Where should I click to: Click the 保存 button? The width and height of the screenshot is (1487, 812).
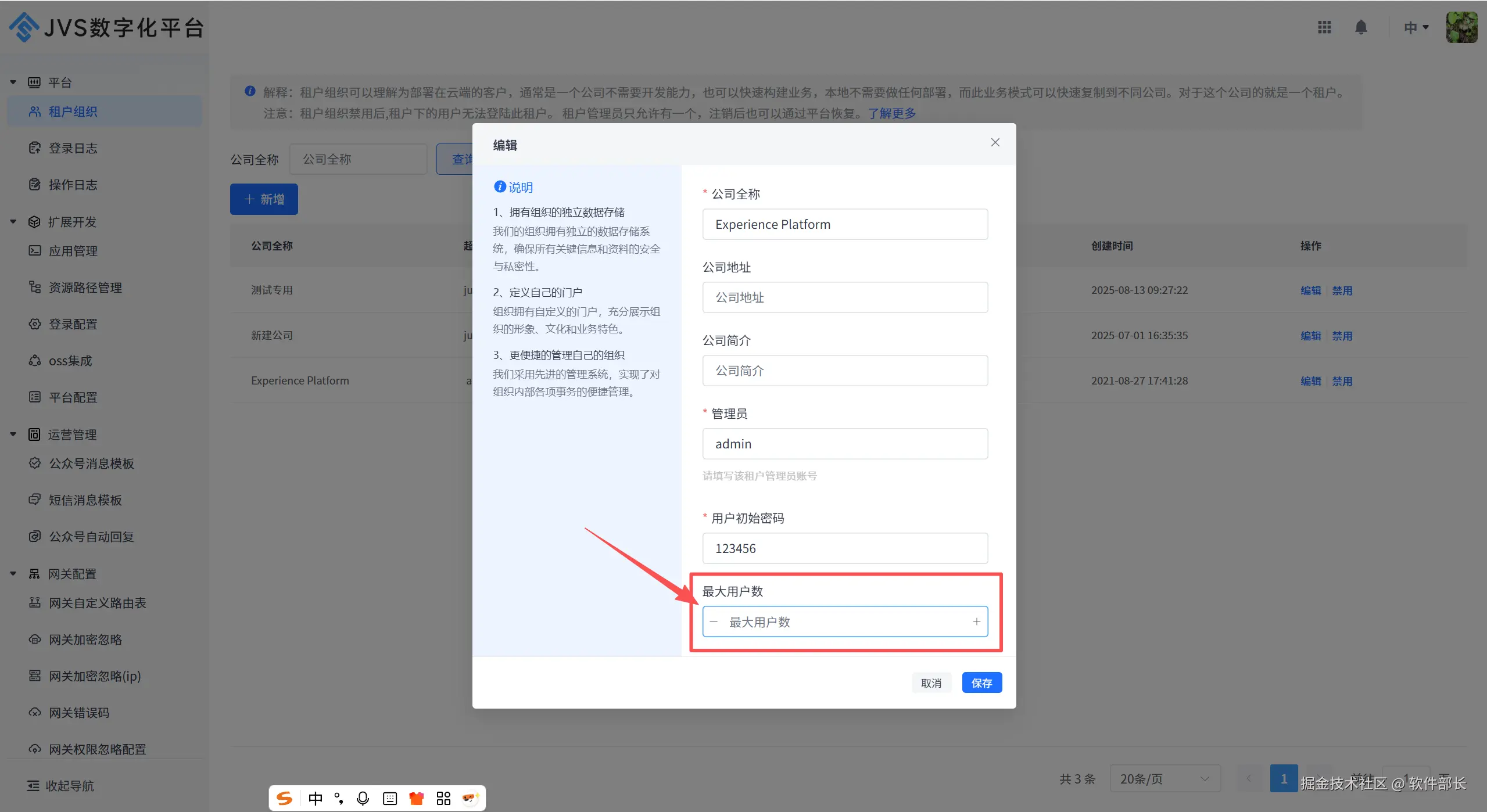point(981,683)
